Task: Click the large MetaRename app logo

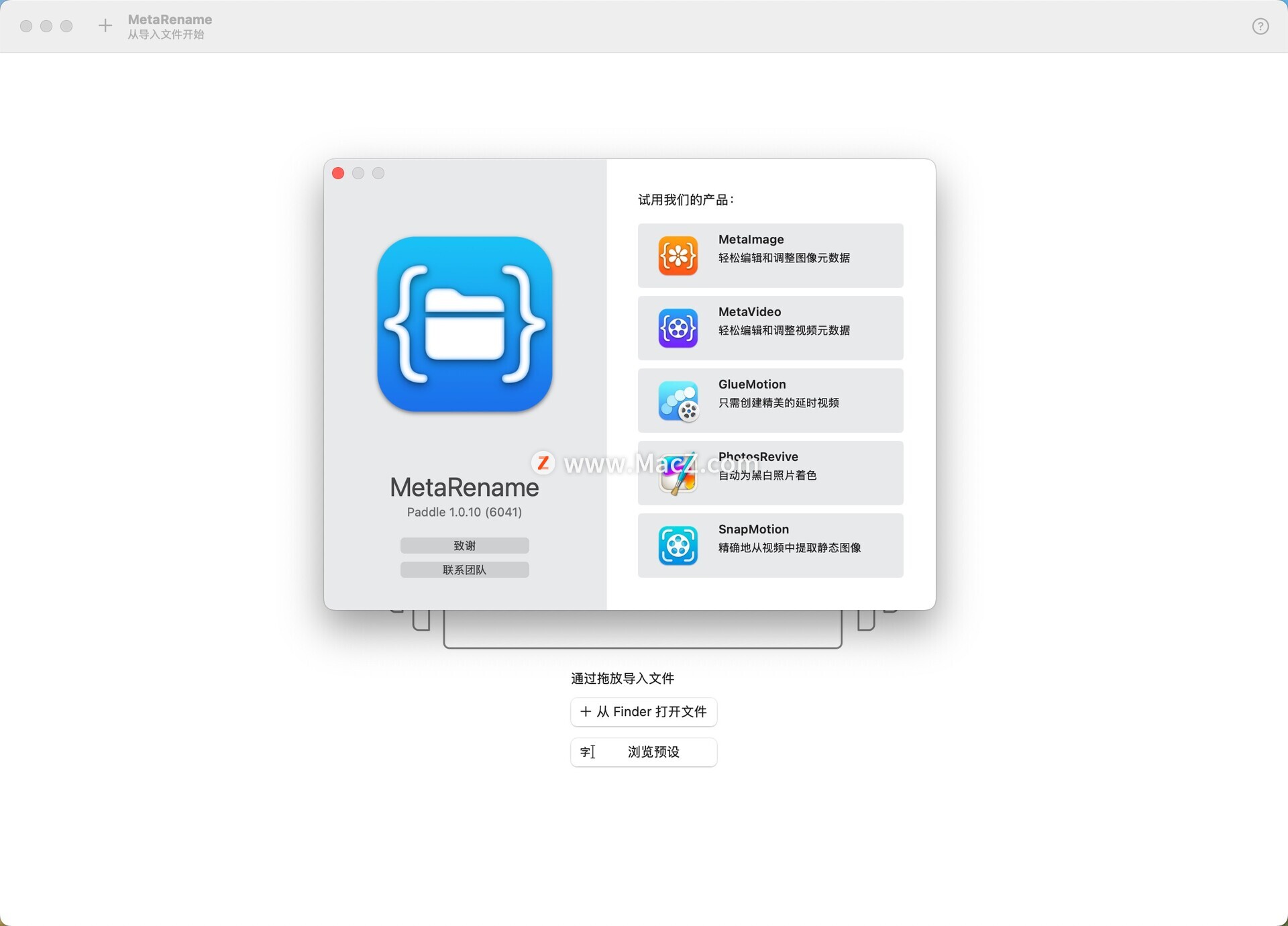Action: (465, 324)
